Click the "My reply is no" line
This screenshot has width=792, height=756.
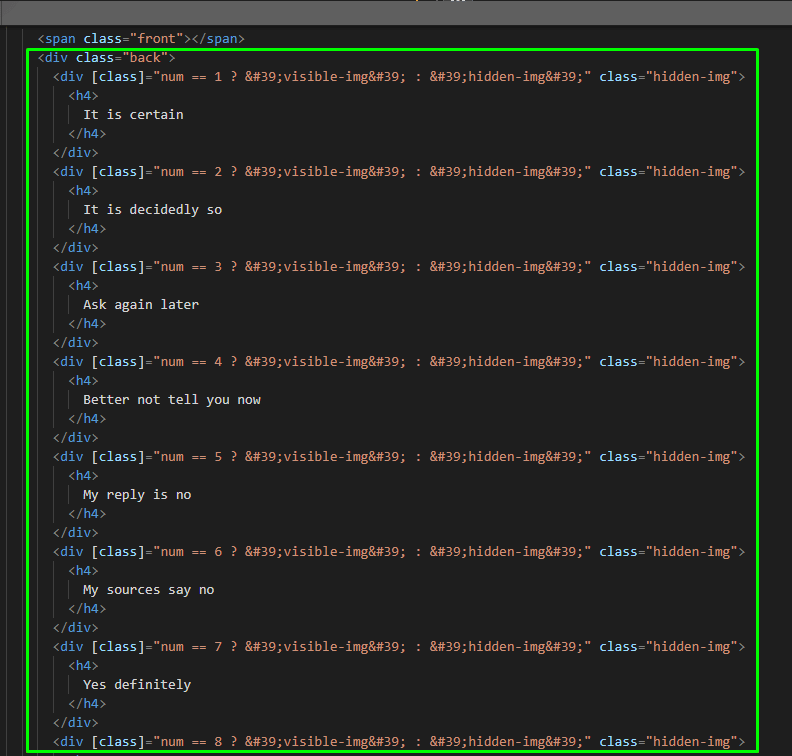click(137, 495)
